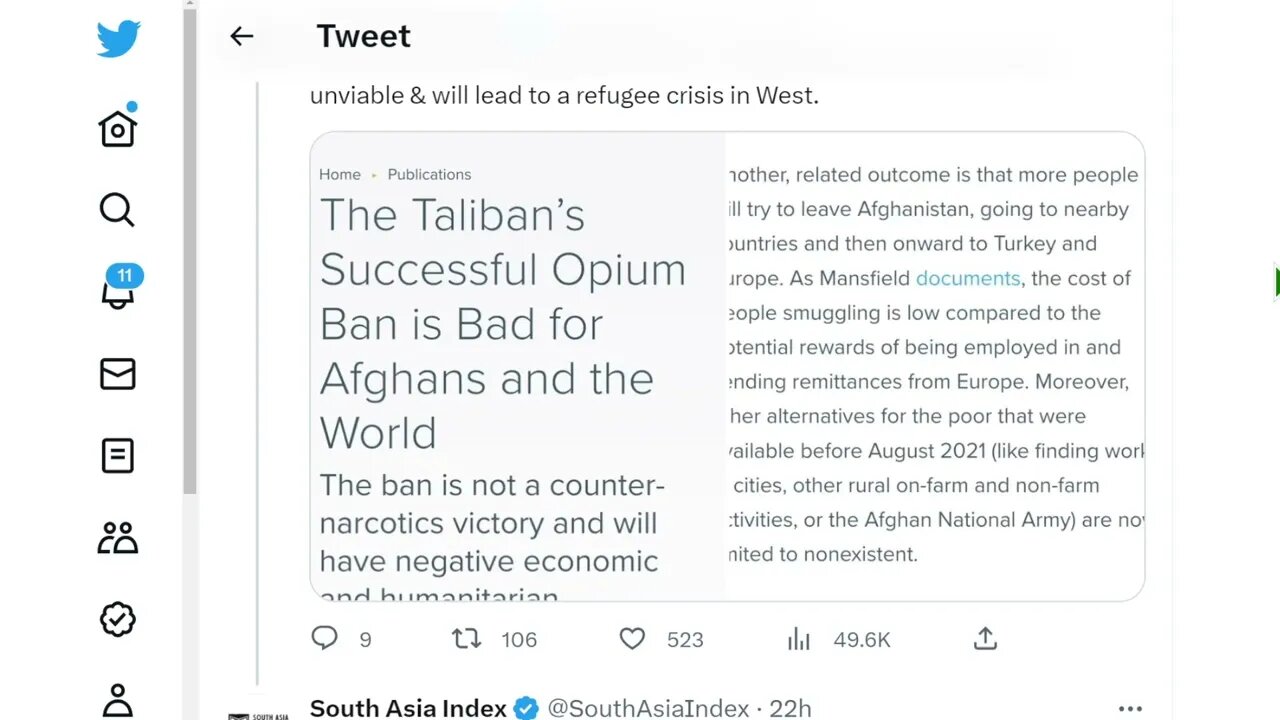Open Notifications with 11 unread
Screen dimensions: 1280x720
pyautogui.click(x=118, y=291)
